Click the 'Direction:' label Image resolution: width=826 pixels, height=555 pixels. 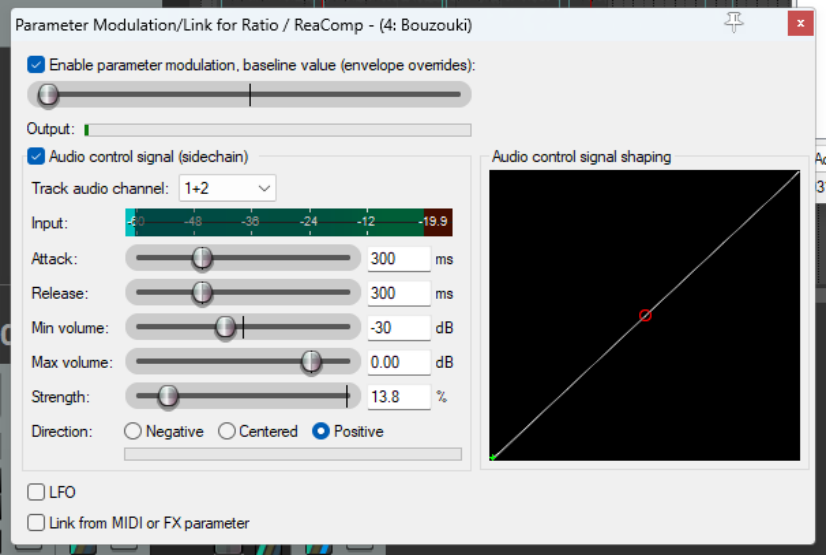(x=62, y=431)
